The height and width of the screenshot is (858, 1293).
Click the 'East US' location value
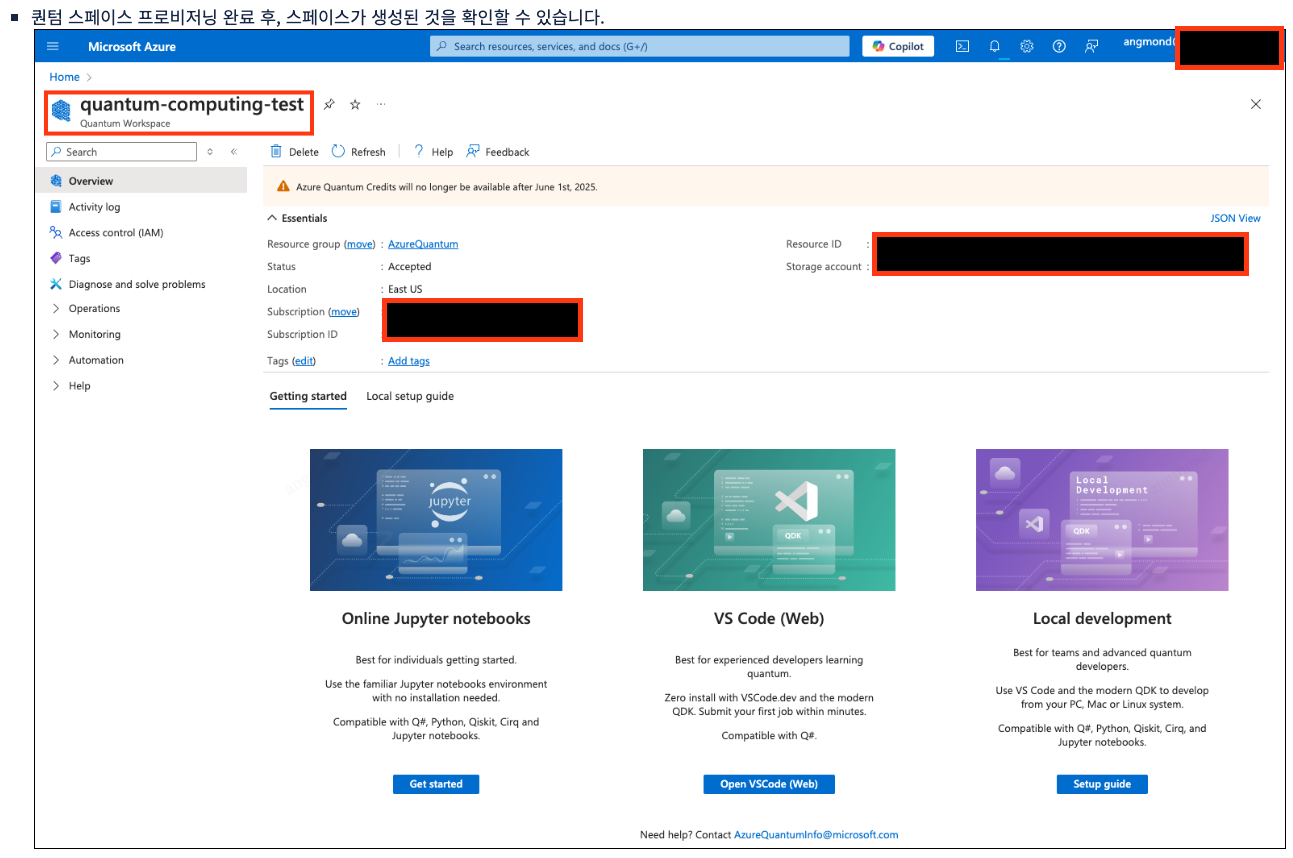click(405, 289)
